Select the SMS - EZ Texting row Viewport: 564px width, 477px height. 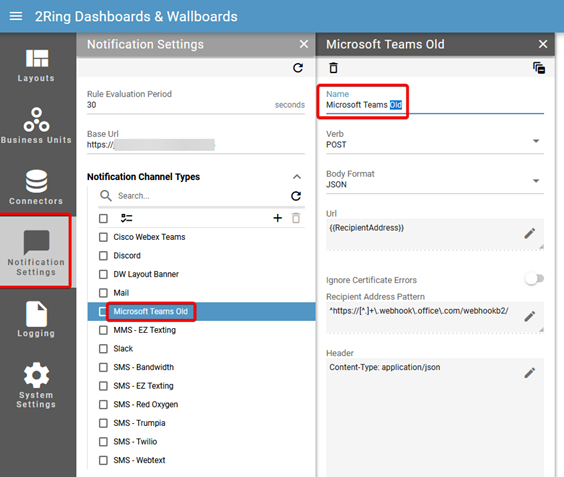tap(201, 386)
